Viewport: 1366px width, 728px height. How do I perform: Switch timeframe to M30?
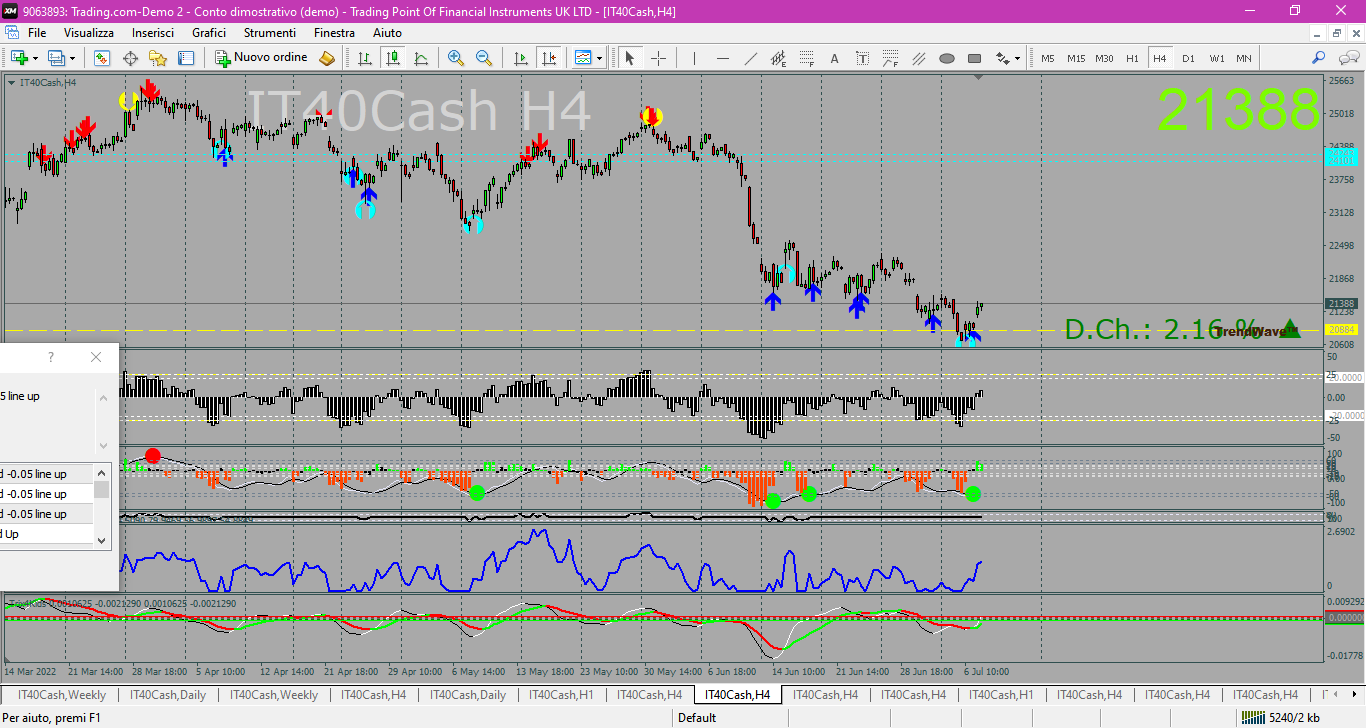pos(1104,58)
